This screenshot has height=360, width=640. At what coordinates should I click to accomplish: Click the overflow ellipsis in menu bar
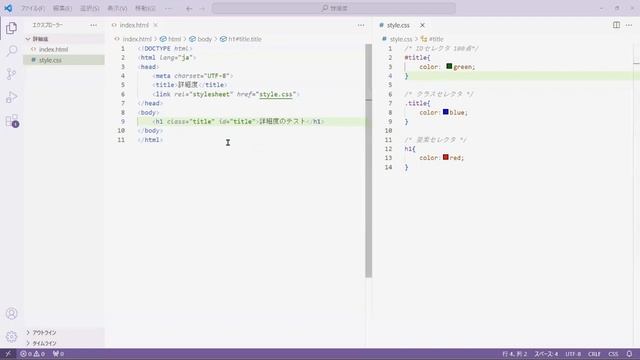point(168,8)
